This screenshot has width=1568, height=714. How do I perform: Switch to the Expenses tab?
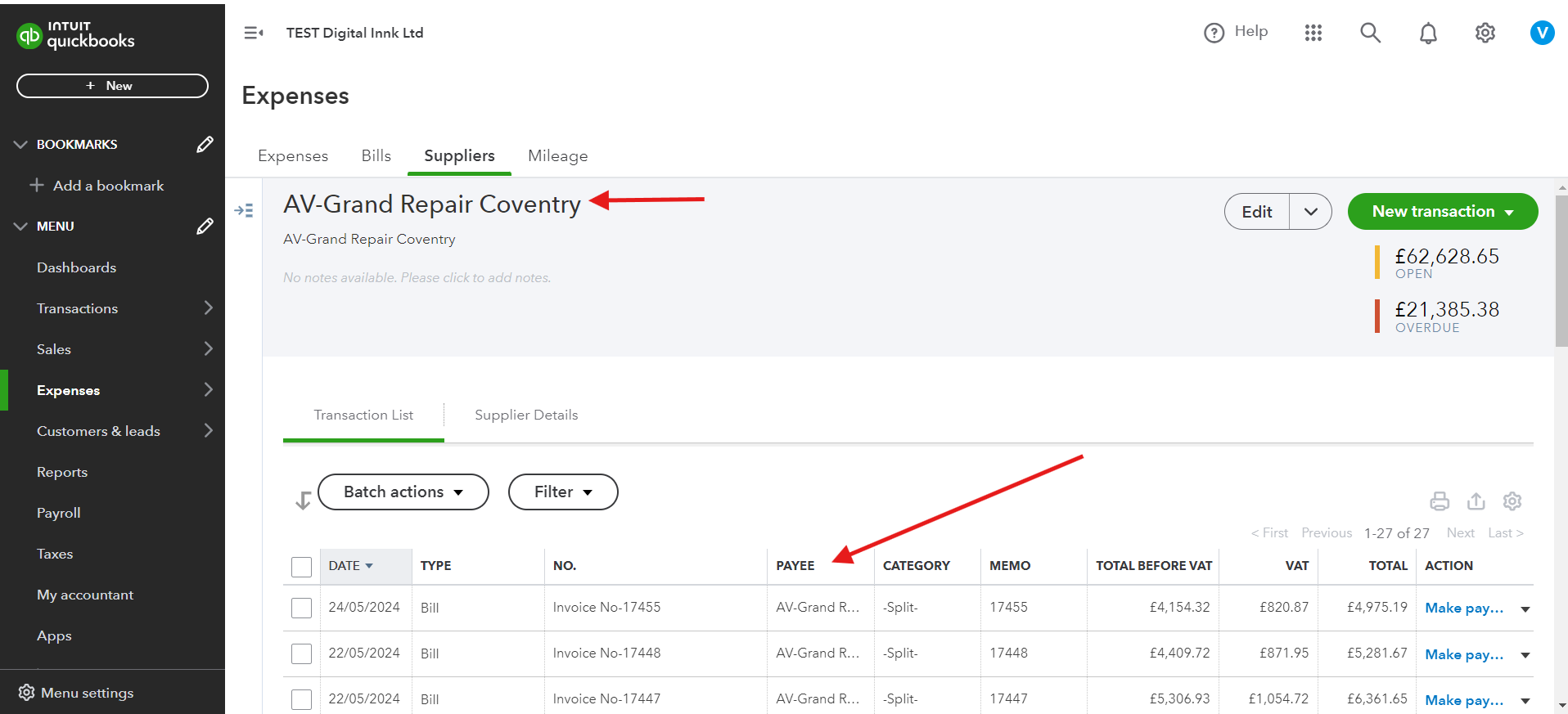[x=293, y=155]
